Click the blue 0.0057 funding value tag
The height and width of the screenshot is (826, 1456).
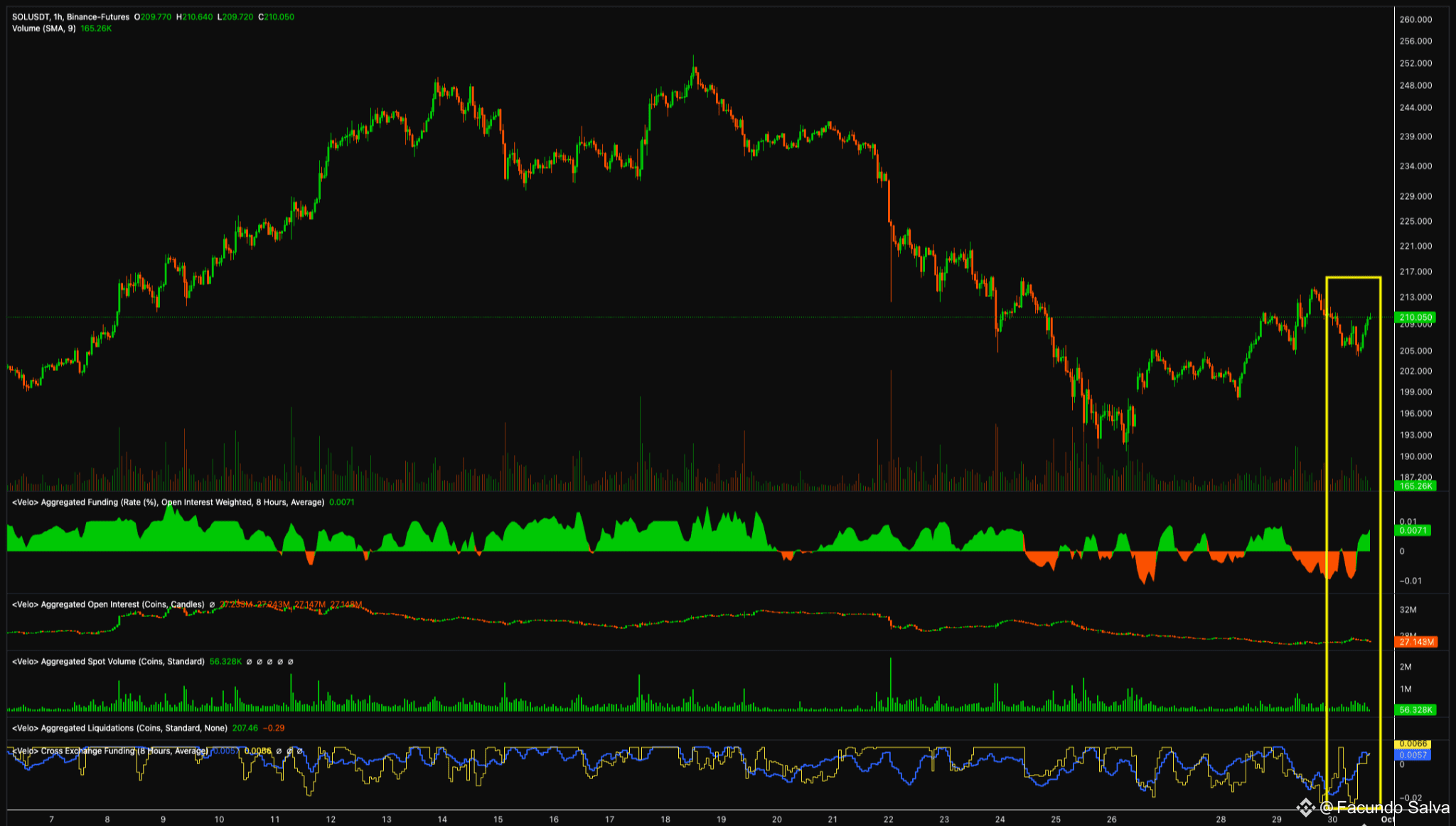coord(1413,755)
